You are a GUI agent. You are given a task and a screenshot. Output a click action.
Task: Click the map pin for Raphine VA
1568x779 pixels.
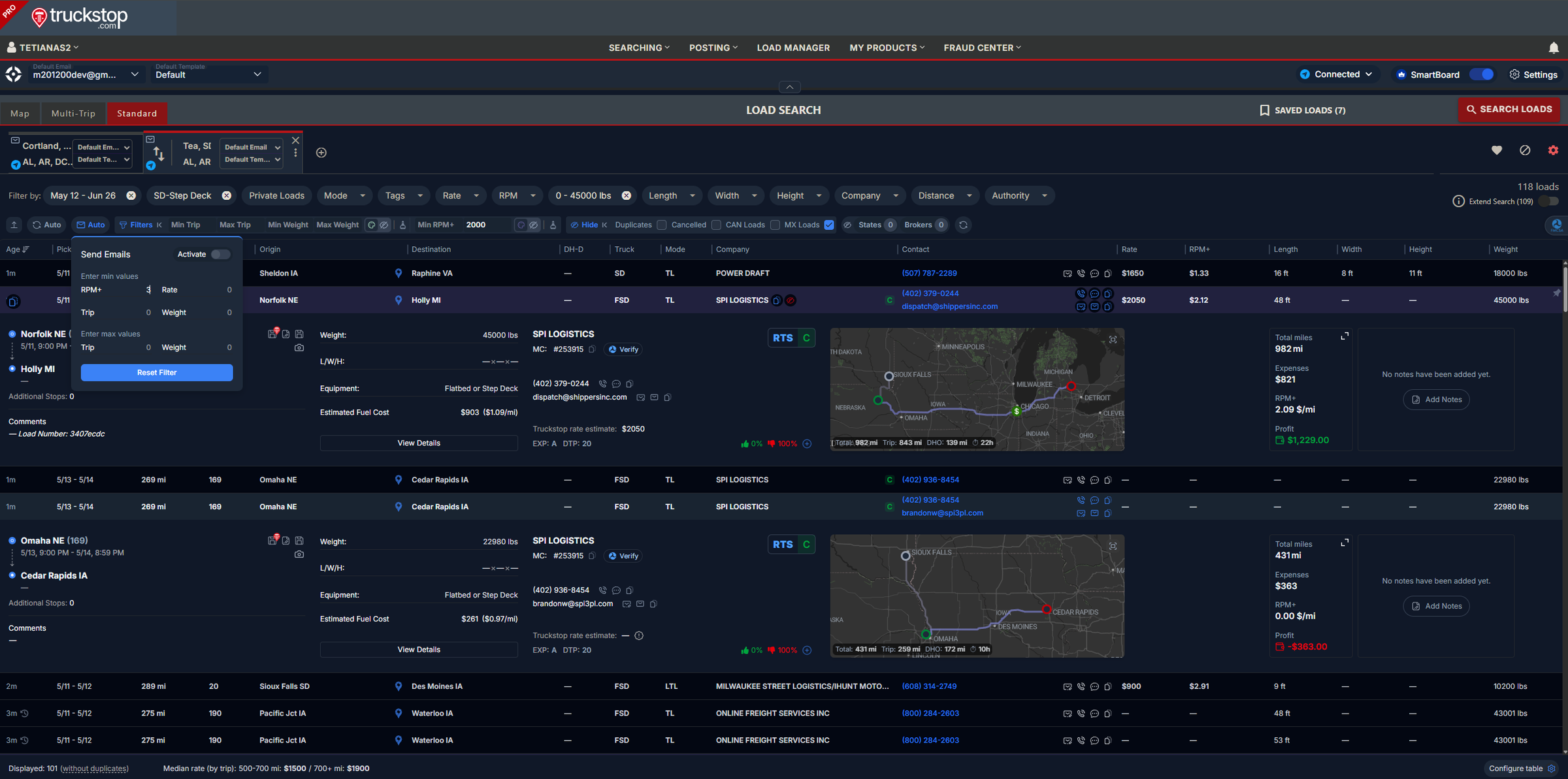[399, 274]
